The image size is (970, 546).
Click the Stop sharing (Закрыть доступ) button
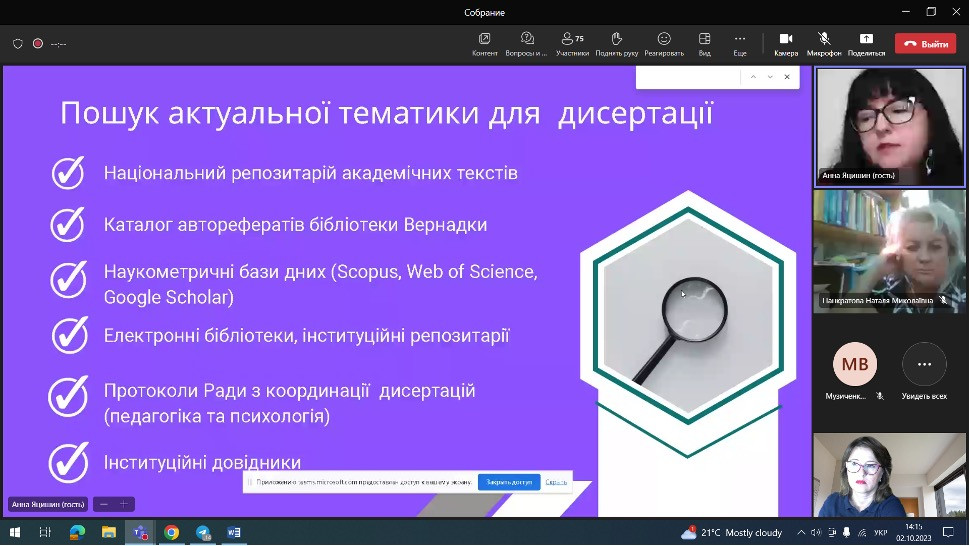(509, 482)
